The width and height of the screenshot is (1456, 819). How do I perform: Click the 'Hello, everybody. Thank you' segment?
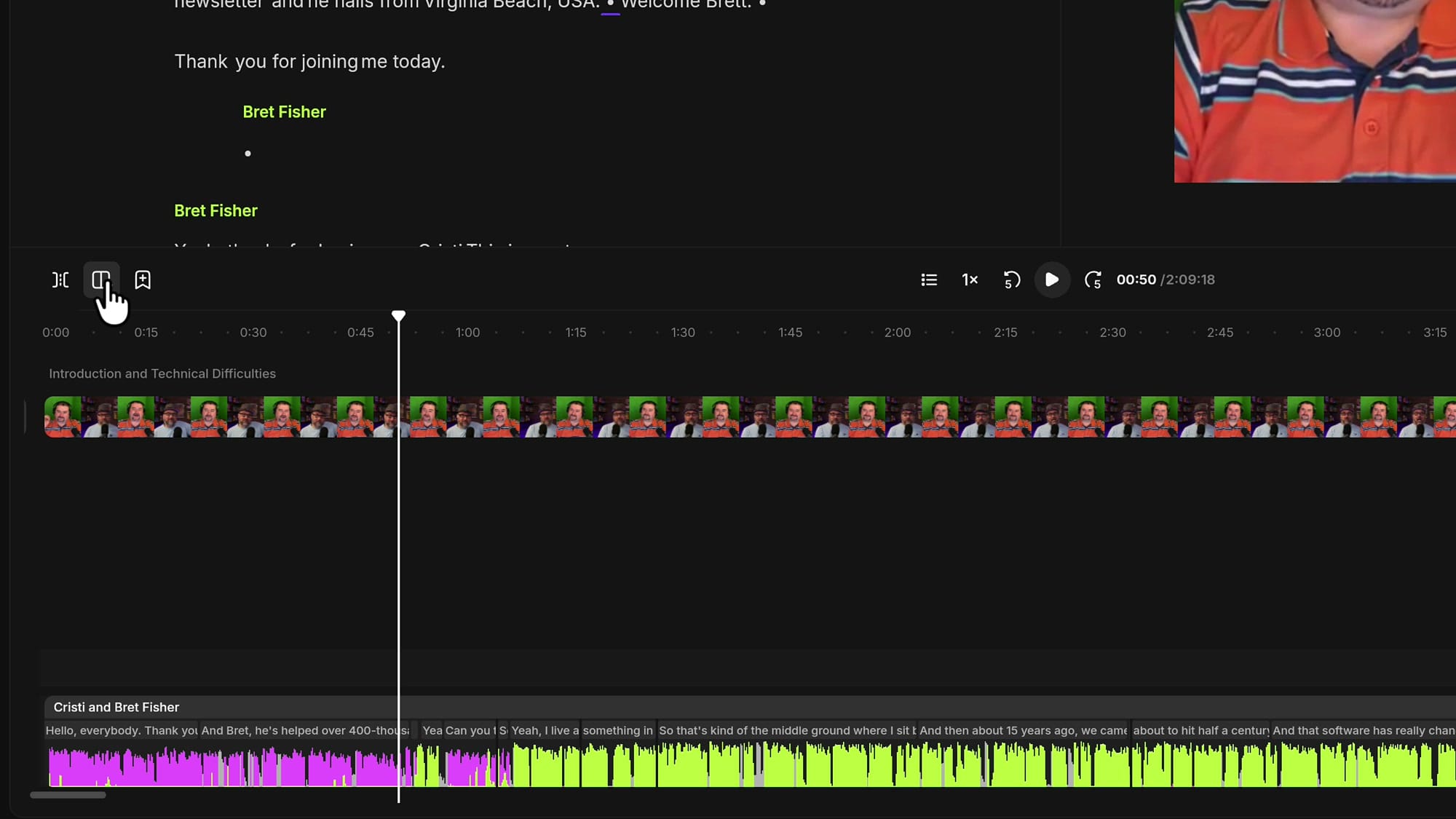(121, 730)
